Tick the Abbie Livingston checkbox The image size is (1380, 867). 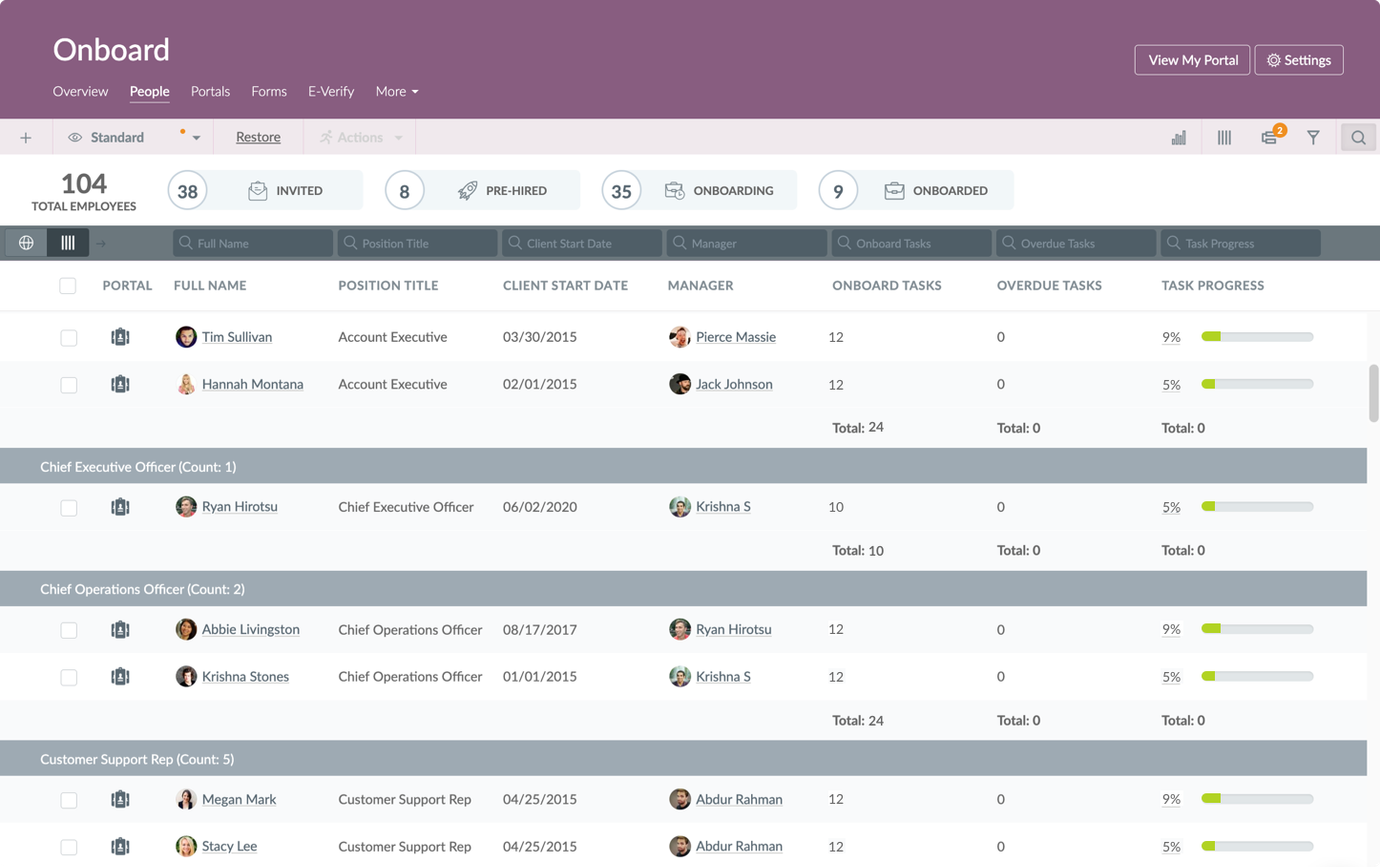pyautogui.click(x=68, y=630)
